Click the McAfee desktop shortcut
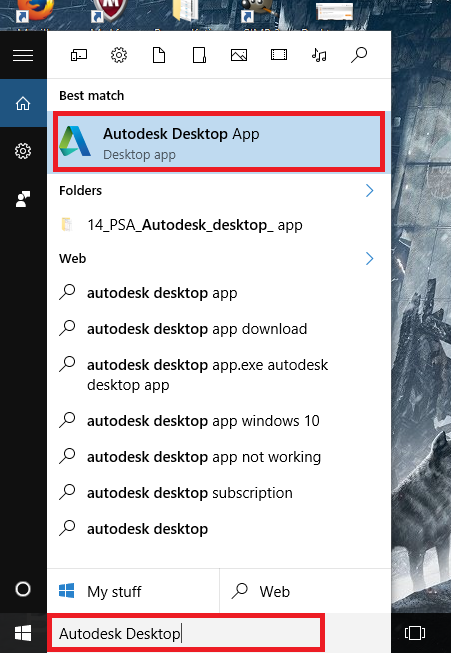Image resolution: width=451 pixels, height=653 pixels. 109,11
